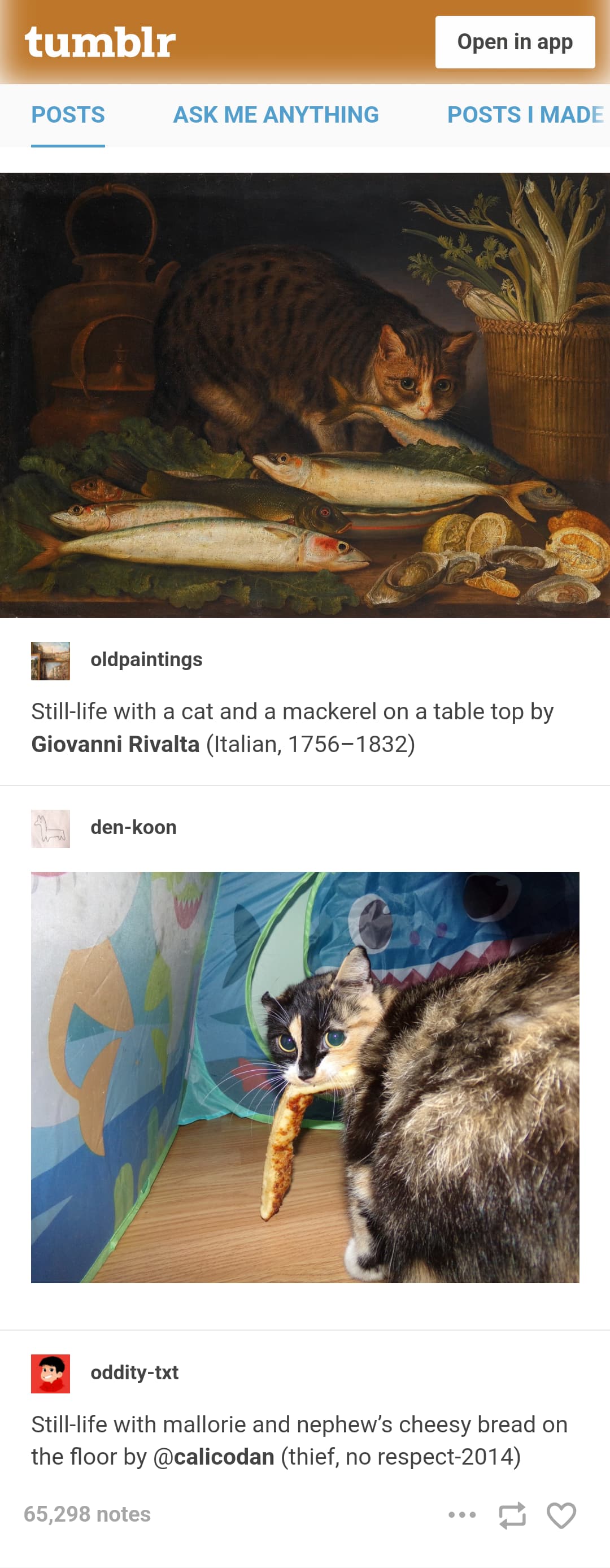Open the three-dot more options menu
This screenshot has width=610, height=1568.
point(462,1514)
